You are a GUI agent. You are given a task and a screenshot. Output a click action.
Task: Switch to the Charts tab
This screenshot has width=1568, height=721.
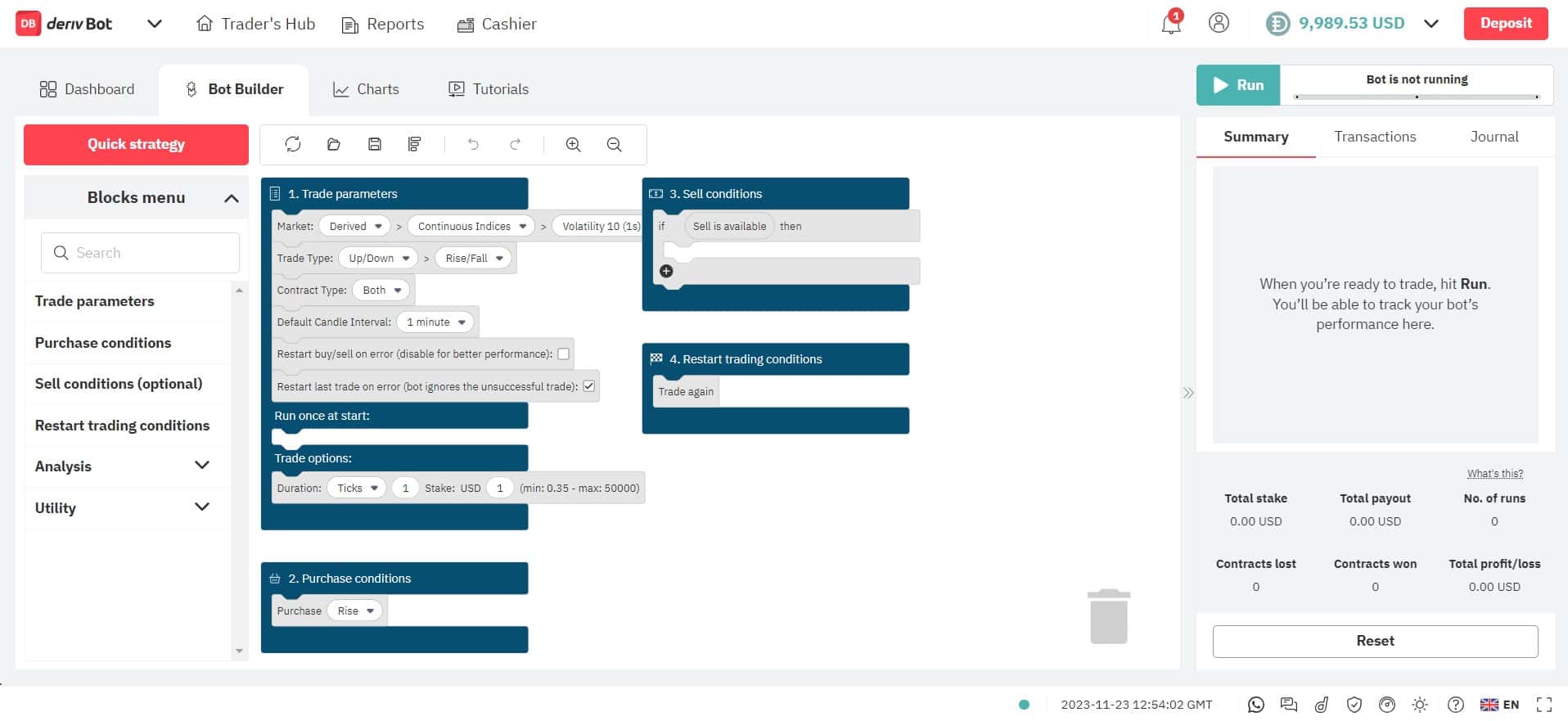tap(366, 89)
